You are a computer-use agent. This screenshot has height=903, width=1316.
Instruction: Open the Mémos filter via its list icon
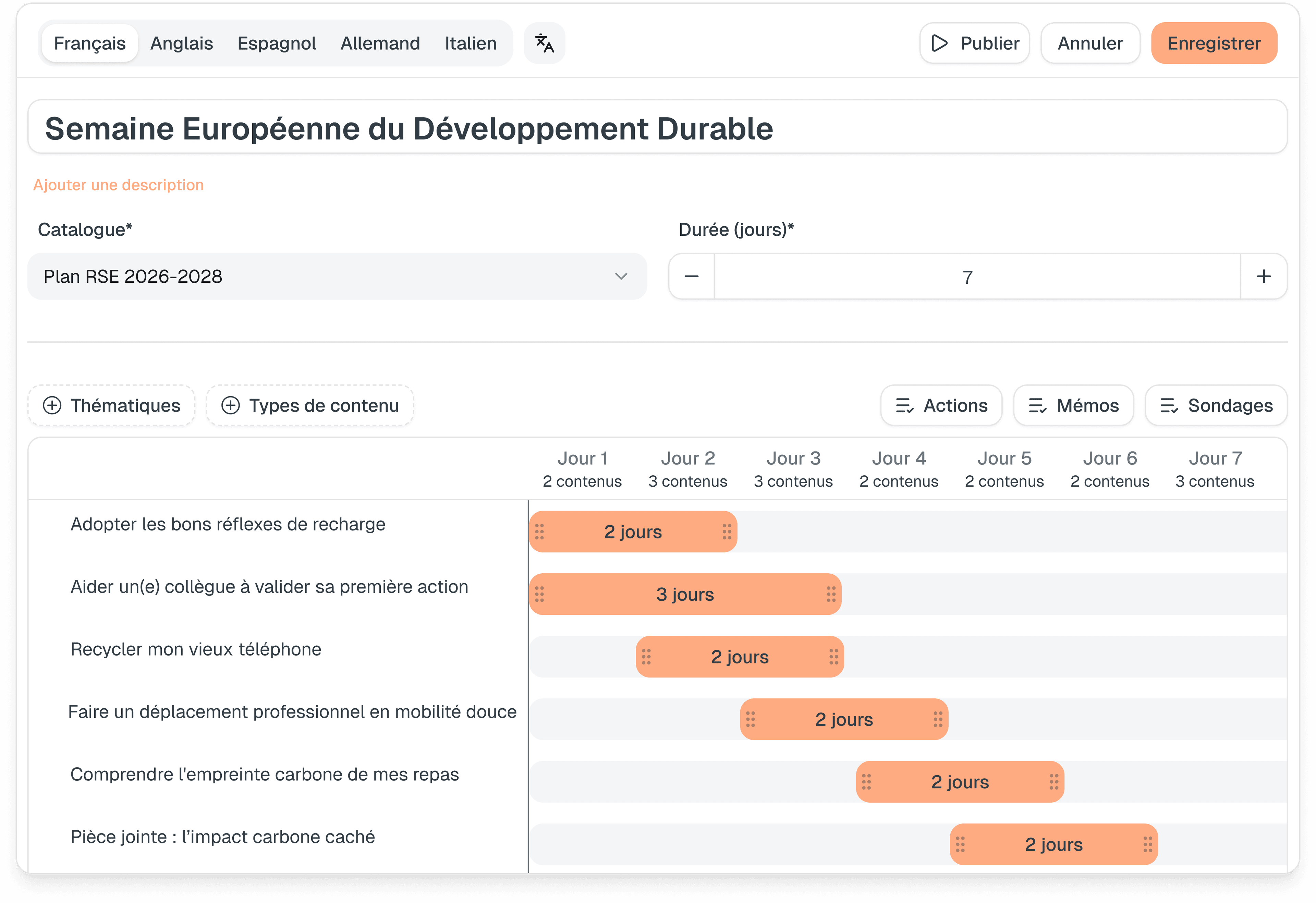coord(1037,405)
